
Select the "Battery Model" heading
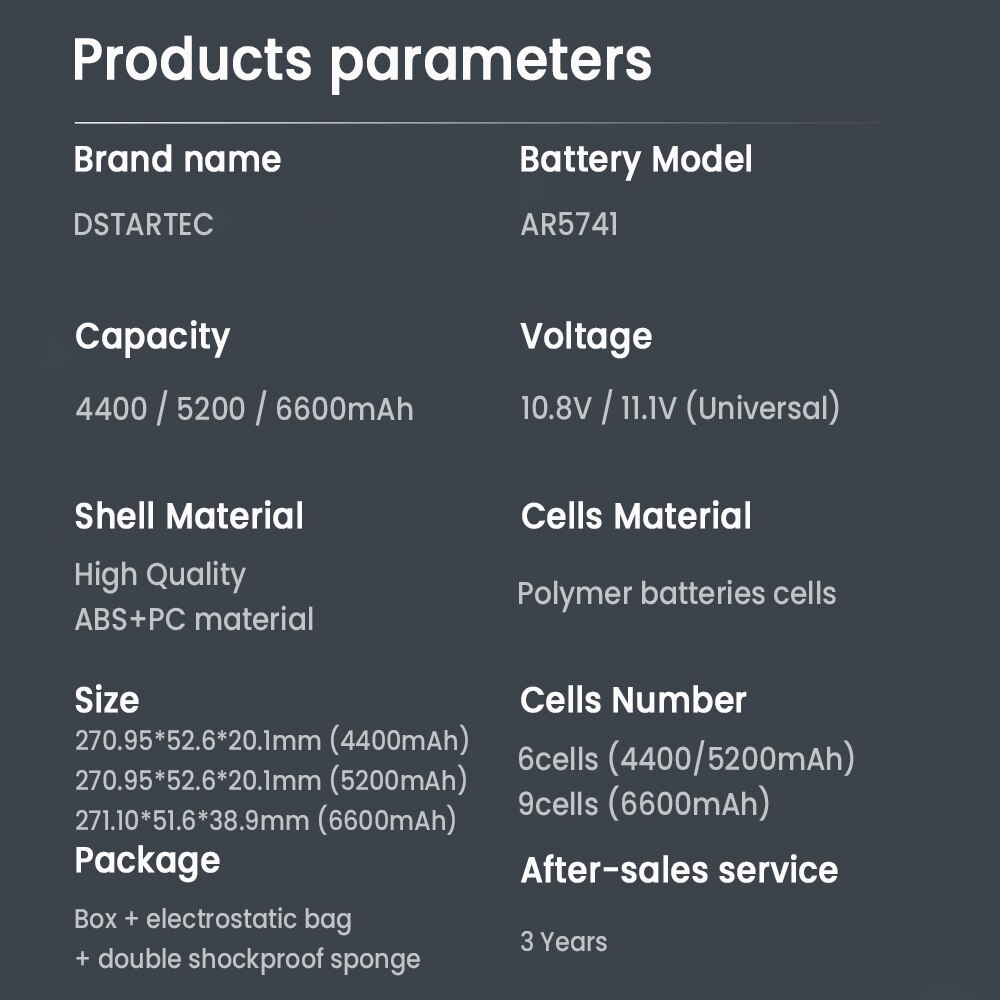click(x=636, y=160)
